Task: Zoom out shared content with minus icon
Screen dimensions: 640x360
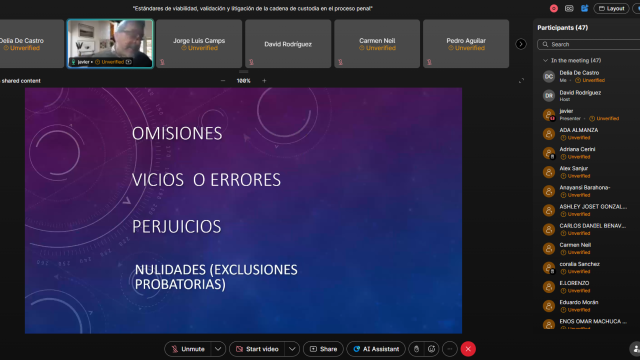Action: [x=223, y=81]
